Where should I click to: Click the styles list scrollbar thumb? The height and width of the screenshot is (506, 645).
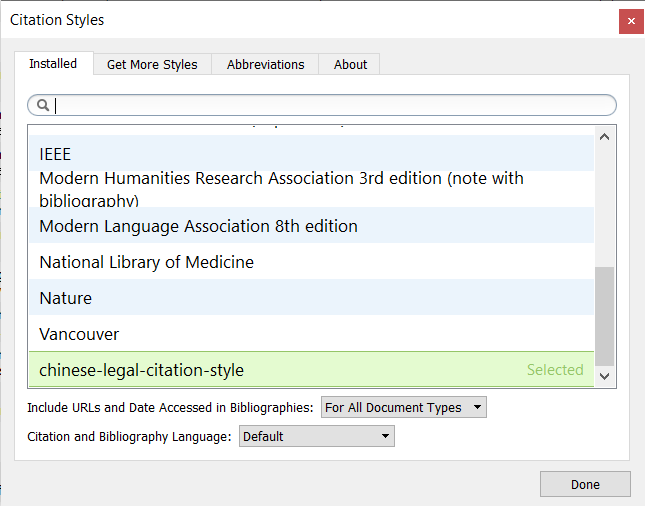click(604, 316)
